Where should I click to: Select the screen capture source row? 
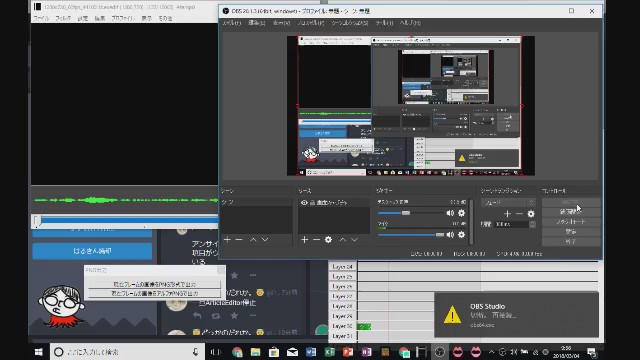pos(334,202)
